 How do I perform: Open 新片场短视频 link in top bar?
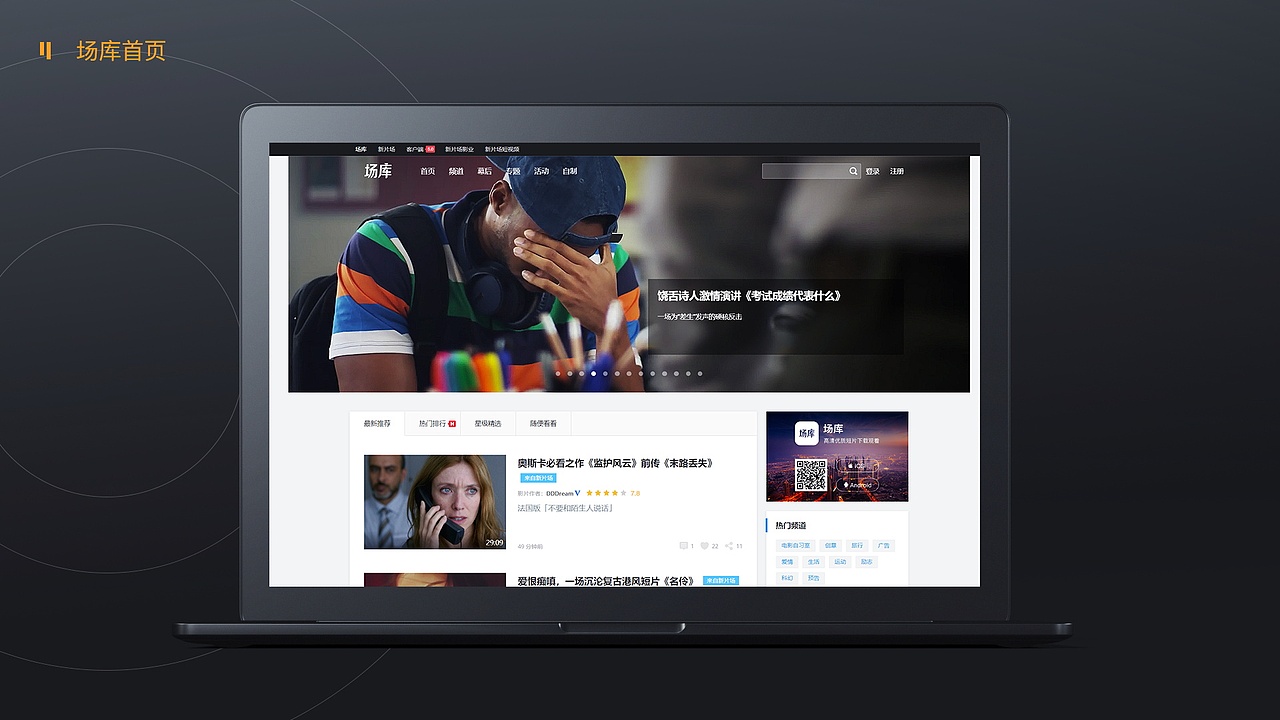tap(502, 149)
